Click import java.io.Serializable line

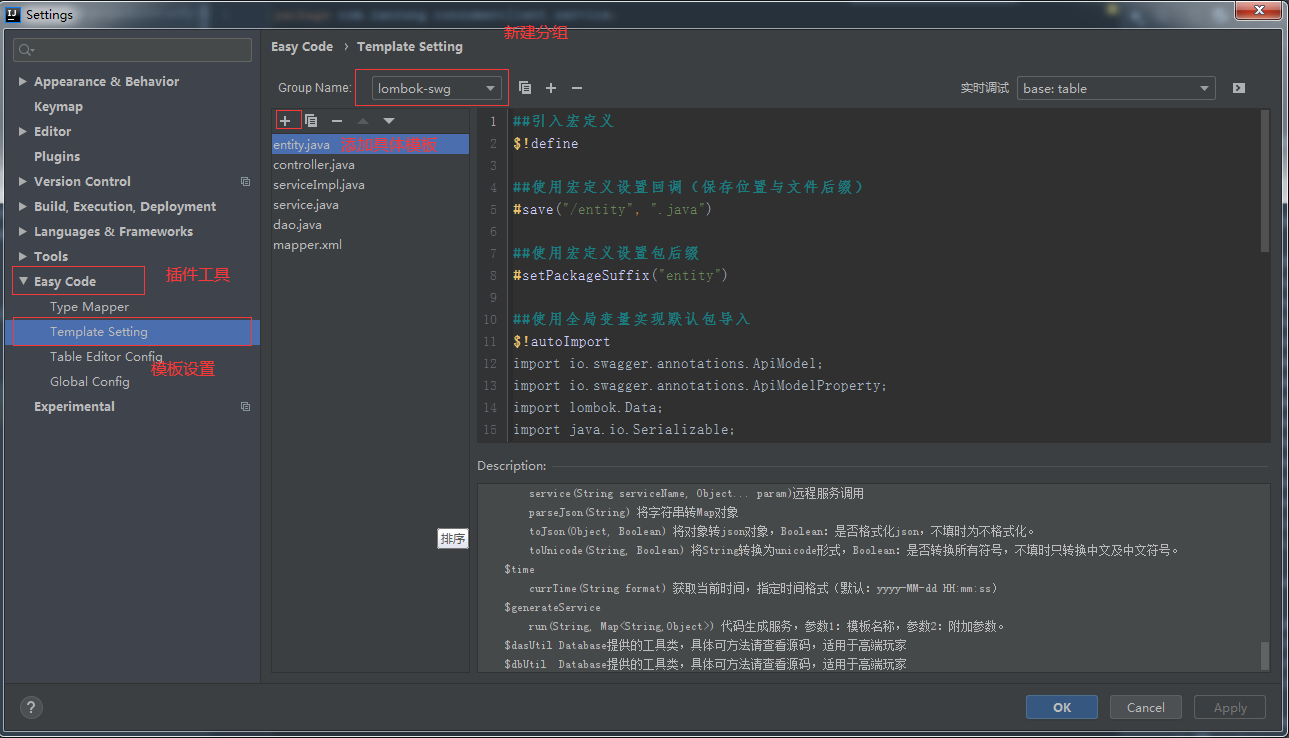(624, 430)
